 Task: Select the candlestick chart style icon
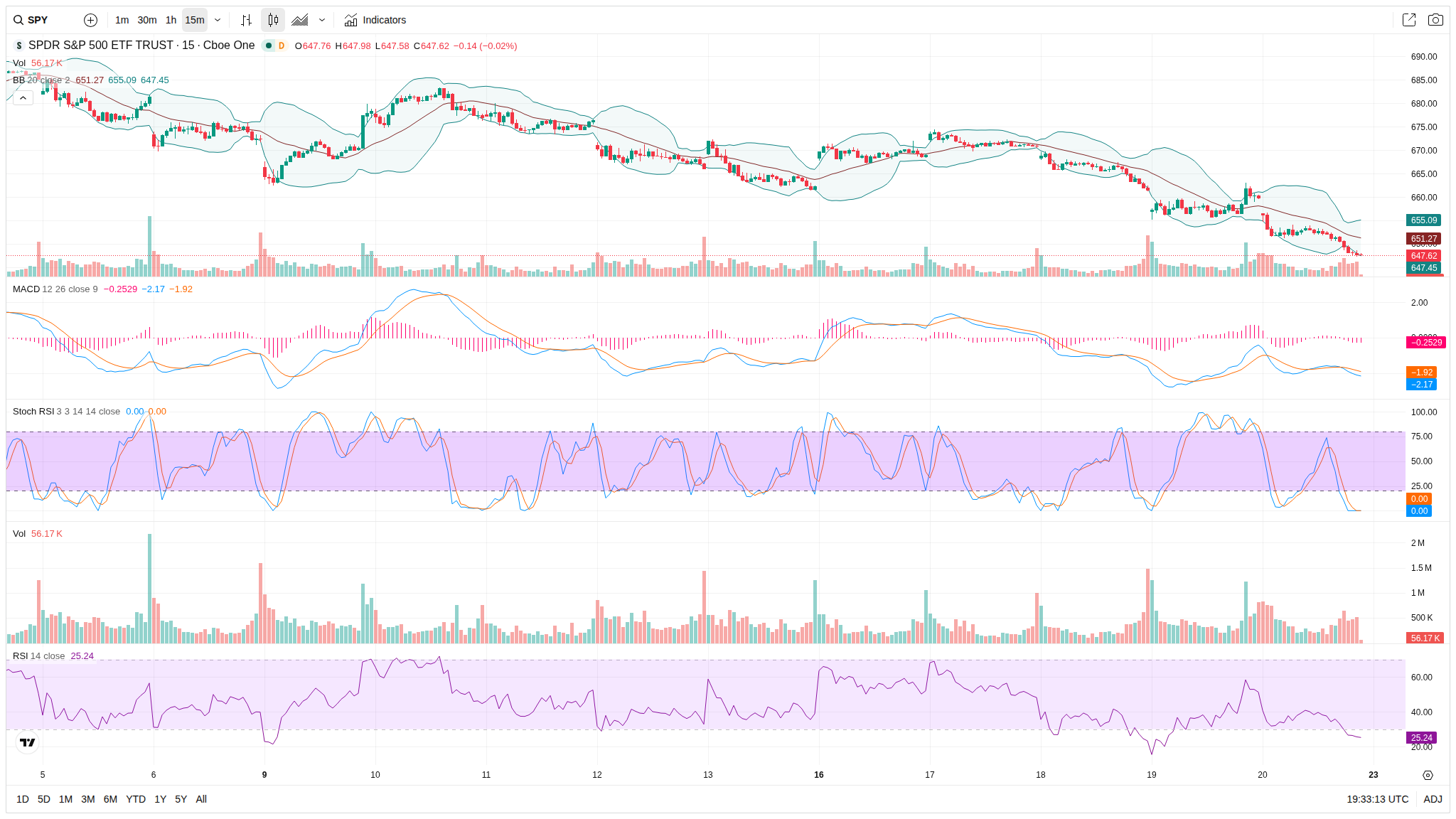tap(273, 20)
